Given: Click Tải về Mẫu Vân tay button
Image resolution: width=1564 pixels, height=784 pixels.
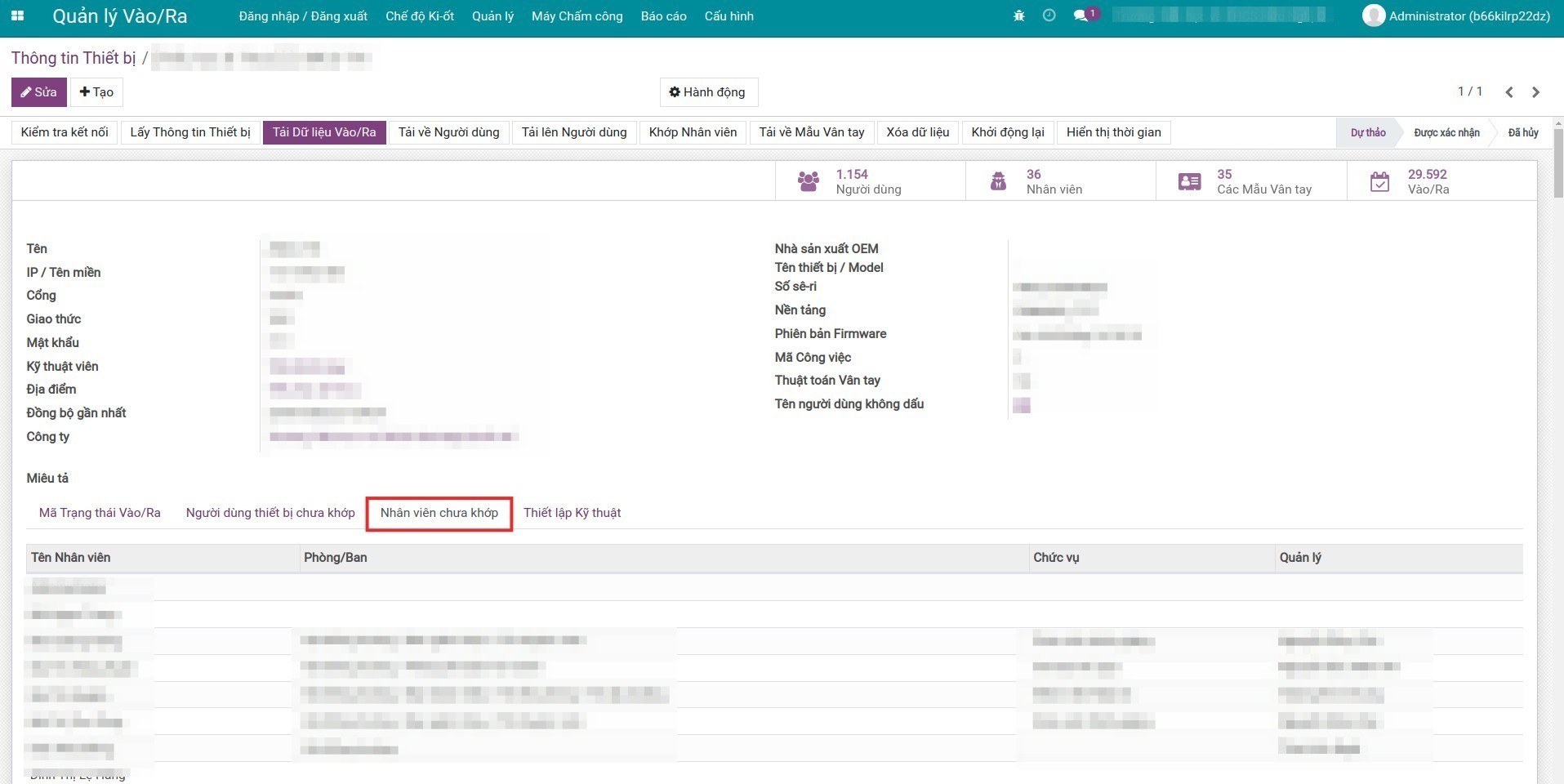Looking at the screenshot, I should pos(812,132).
